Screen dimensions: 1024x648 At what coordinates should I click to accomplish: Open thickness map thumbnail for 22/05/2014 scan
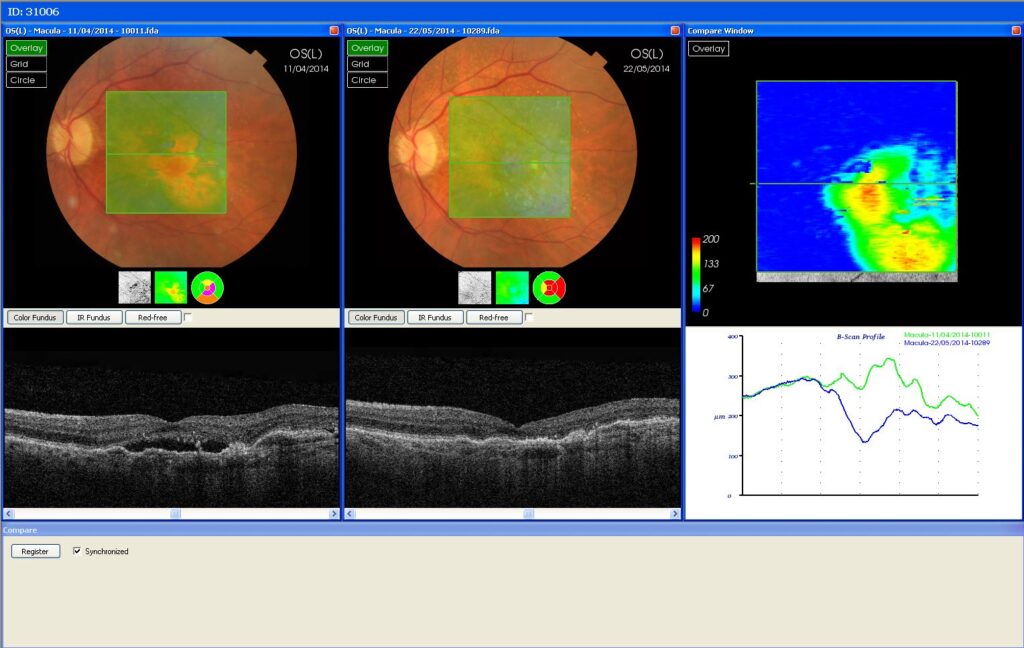coord(512,288)
